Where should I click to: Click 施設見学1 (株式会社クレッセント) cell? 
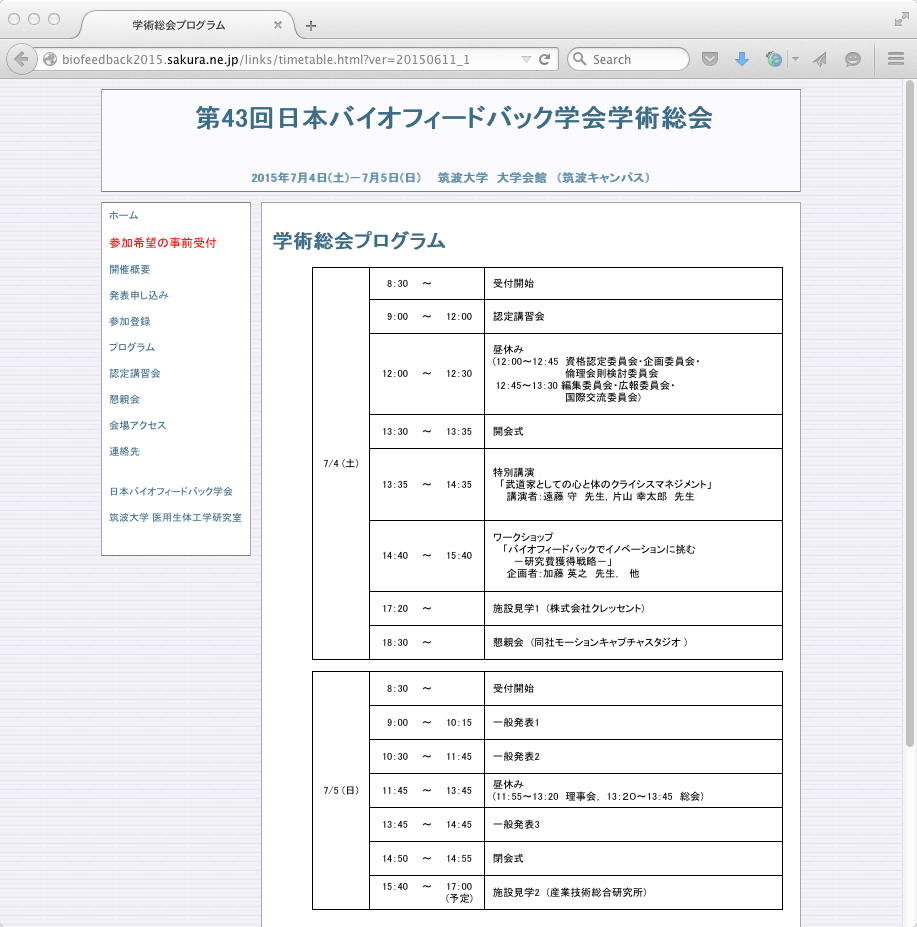point(633,608)
